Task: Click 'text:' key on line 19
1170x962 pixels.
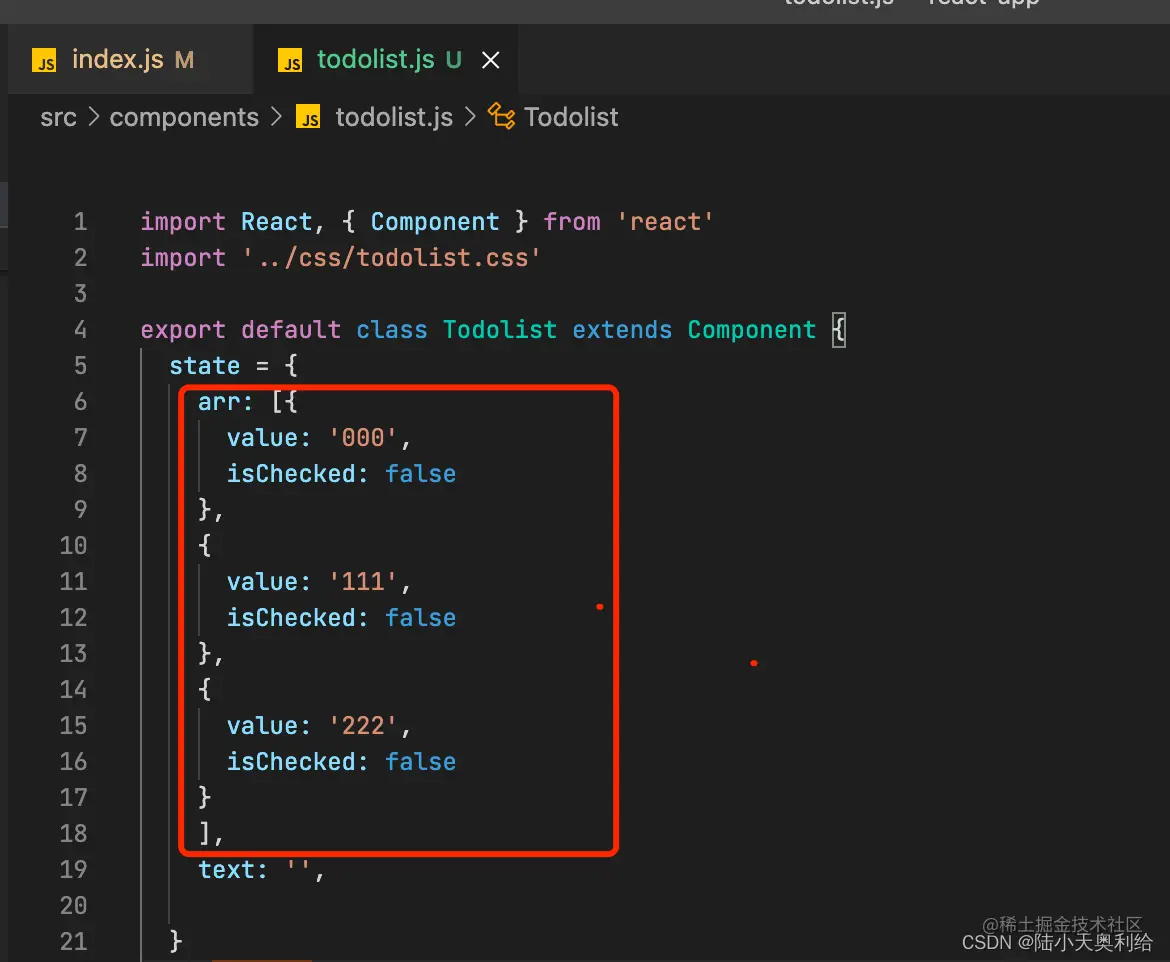Action: pos(232,869)
